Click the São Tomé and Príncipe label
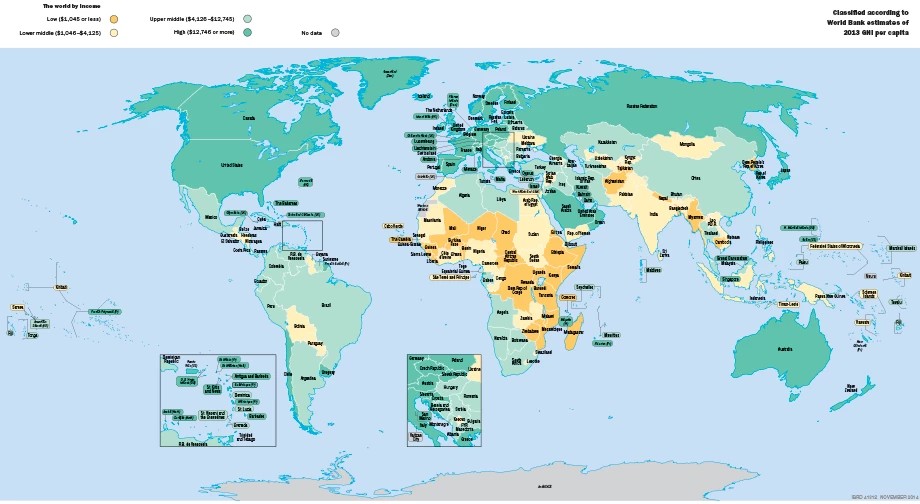The width and height of the screenshot is (920, 504). (x=451, y=277)
